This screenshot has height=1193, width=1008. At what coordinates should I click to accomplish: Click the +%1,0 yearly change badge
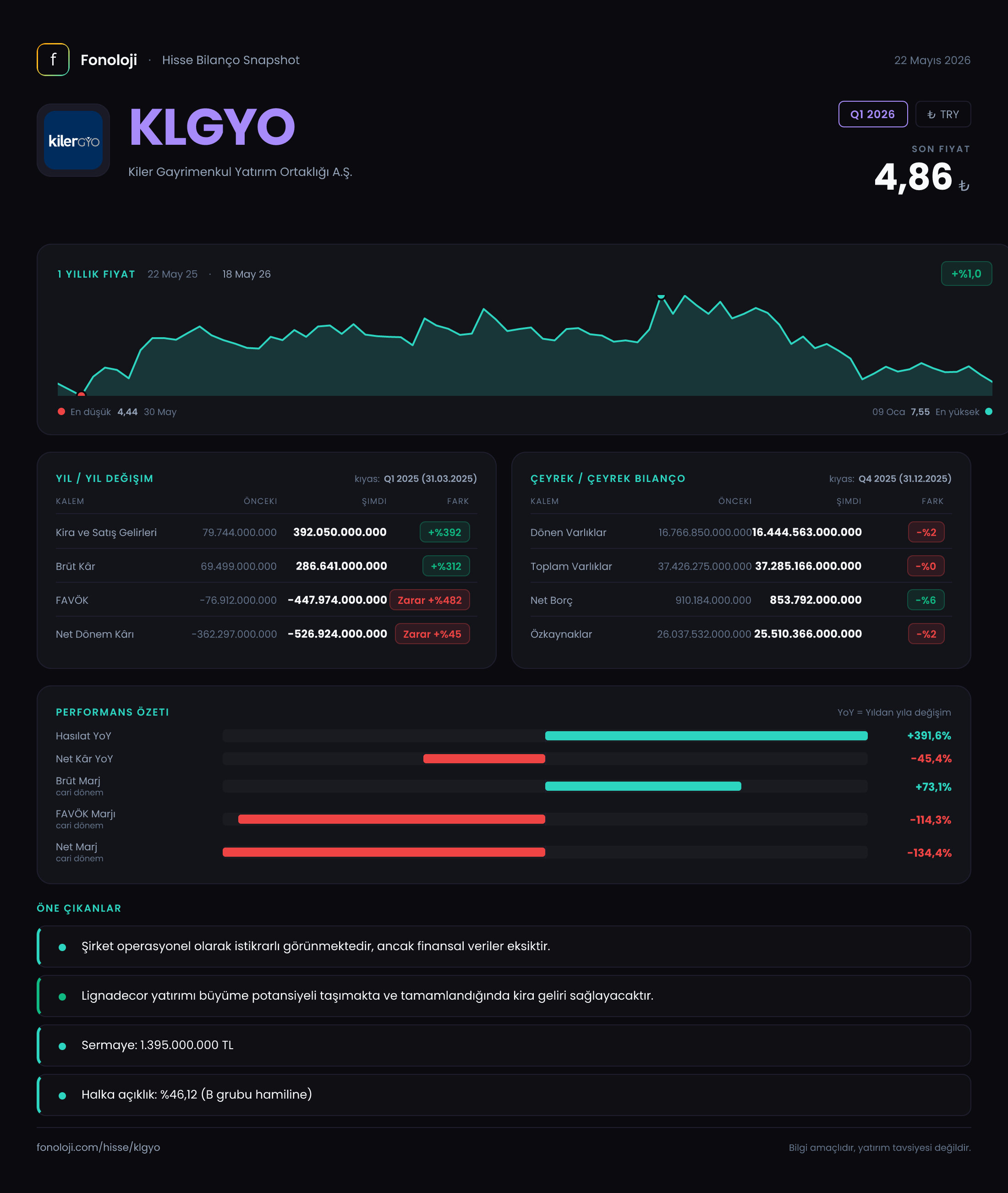pos(966,274)
